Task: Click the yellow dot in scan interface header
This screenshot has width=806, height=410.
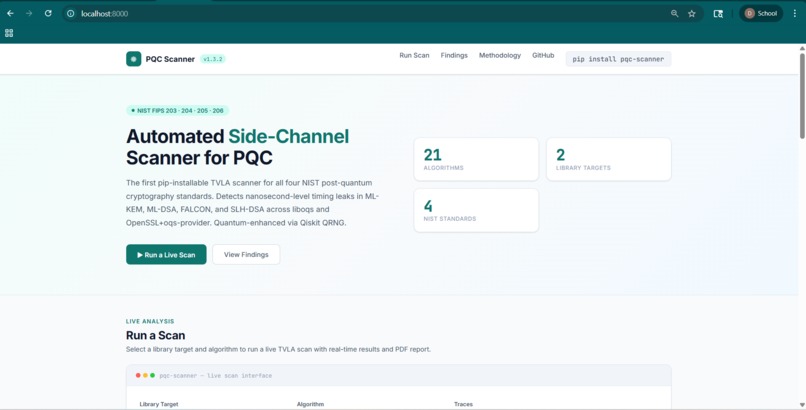Action: [x=145, y=376]
